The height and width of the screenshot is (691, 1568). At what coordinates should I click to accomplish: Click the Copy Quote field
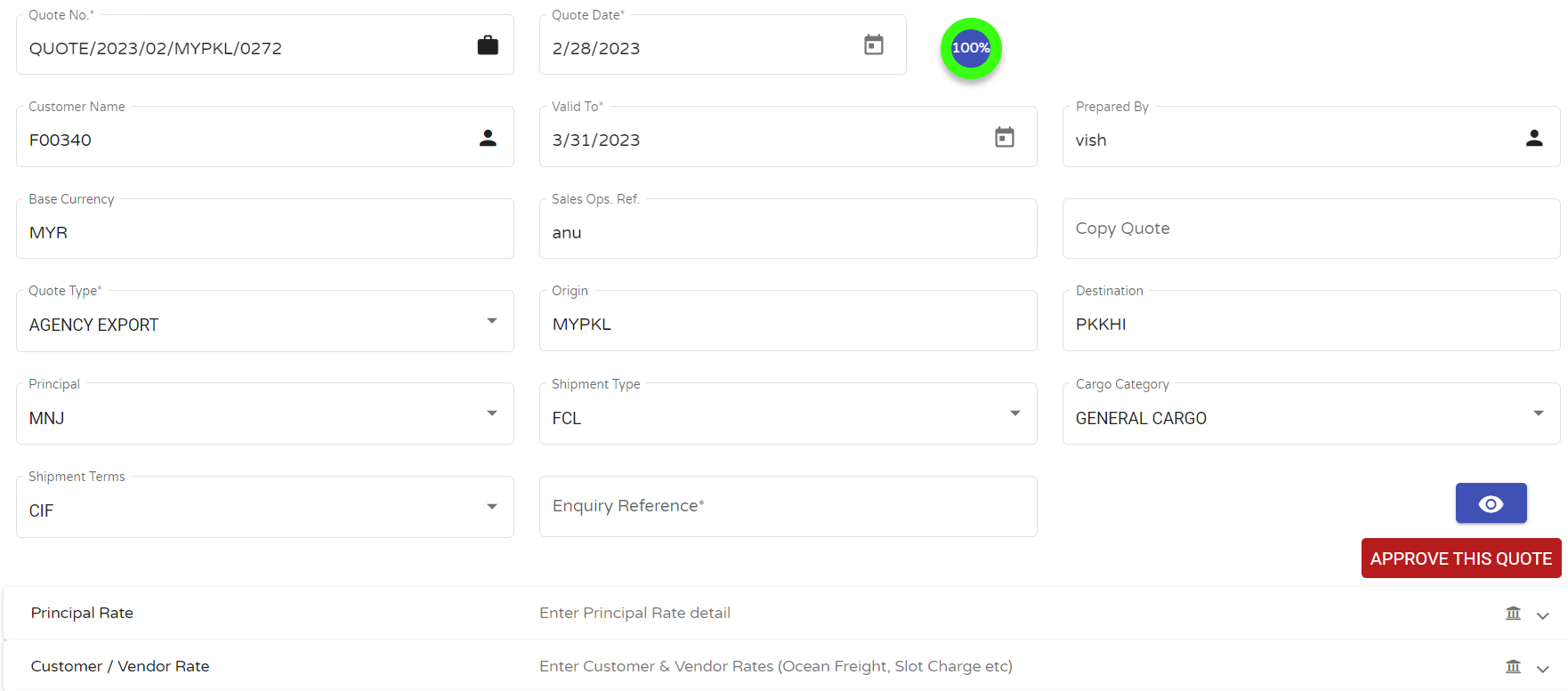click(x=1312, y=229)
